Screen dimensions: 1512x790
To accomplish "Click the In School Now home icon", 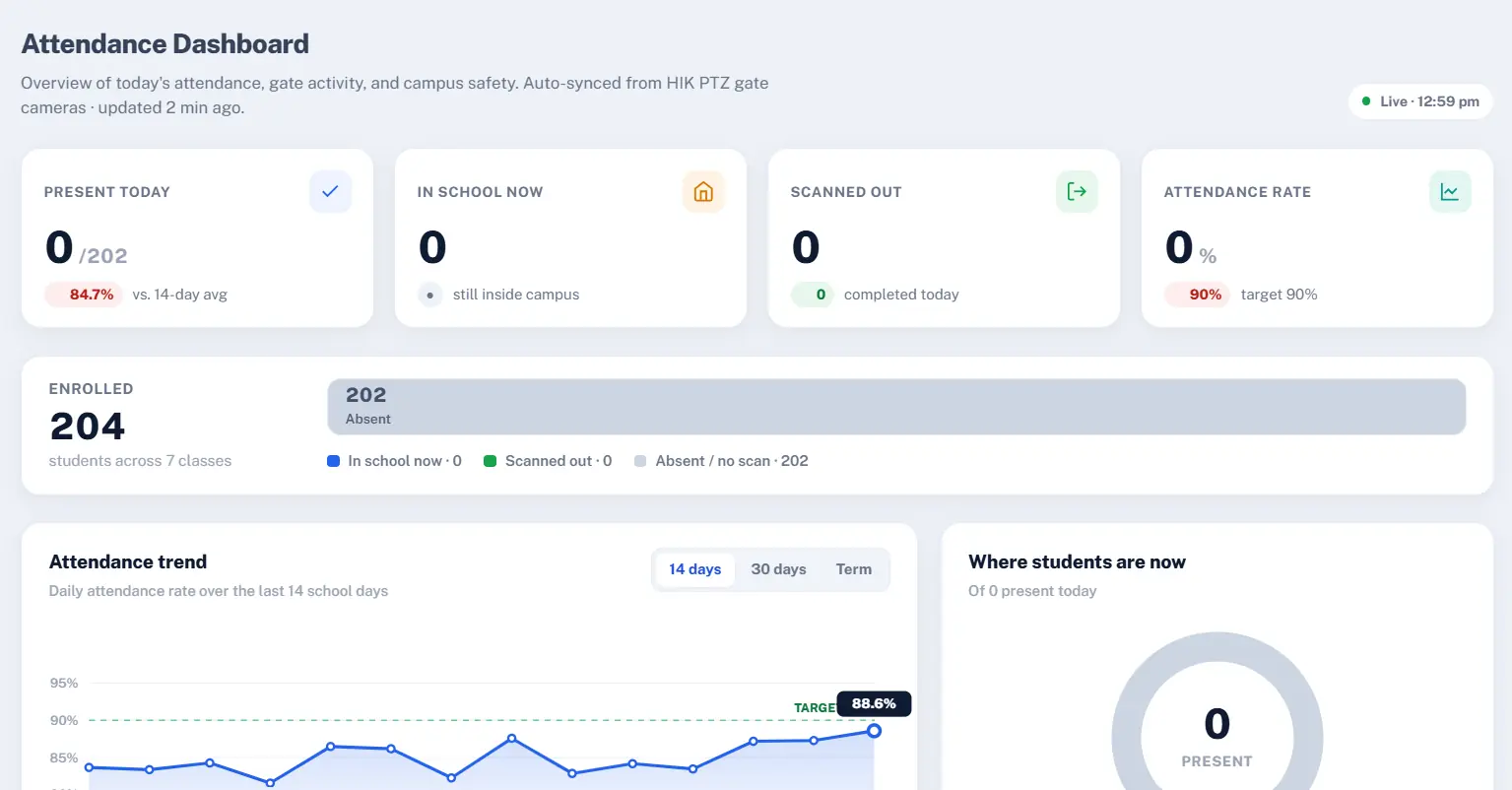I will [703, 191].
